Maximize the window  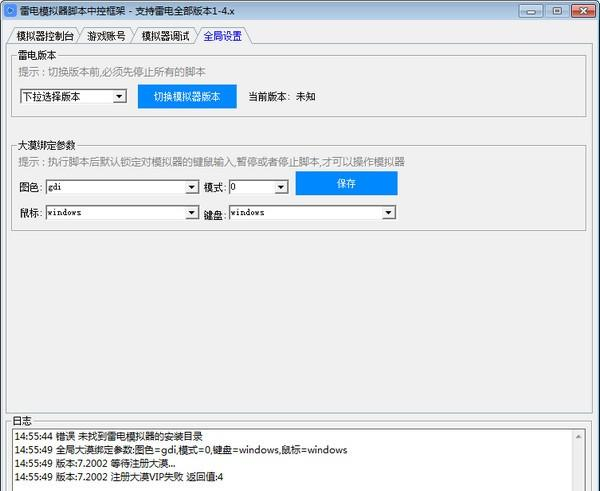coord(557,11)
